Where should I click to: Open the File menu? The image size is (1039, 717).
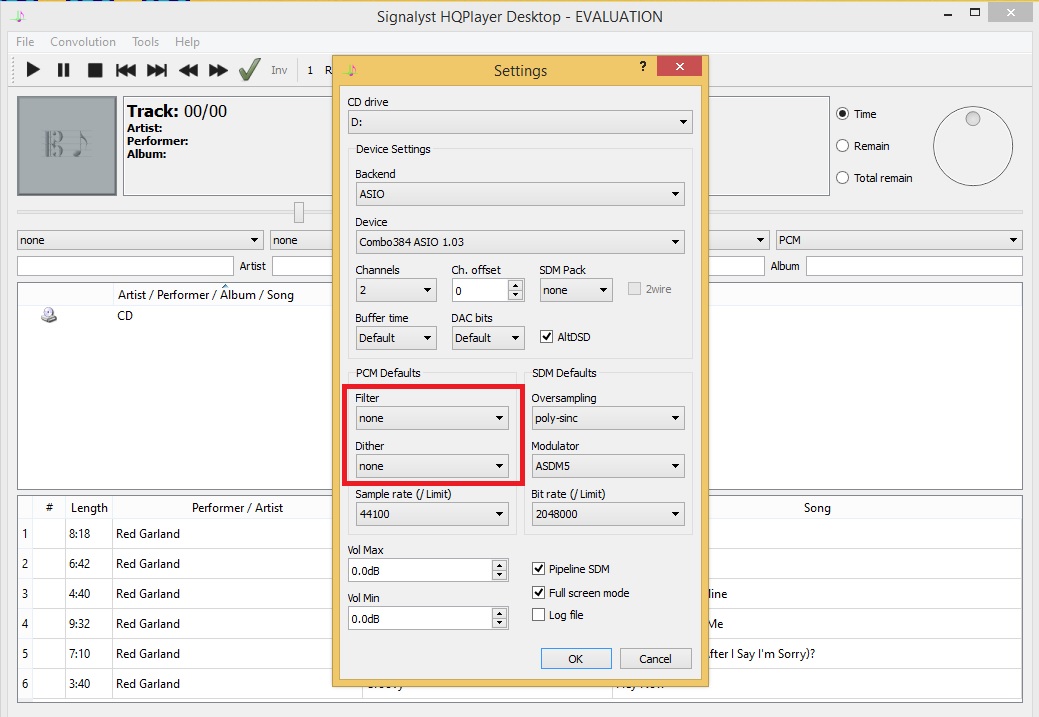(x=25, y=42)
